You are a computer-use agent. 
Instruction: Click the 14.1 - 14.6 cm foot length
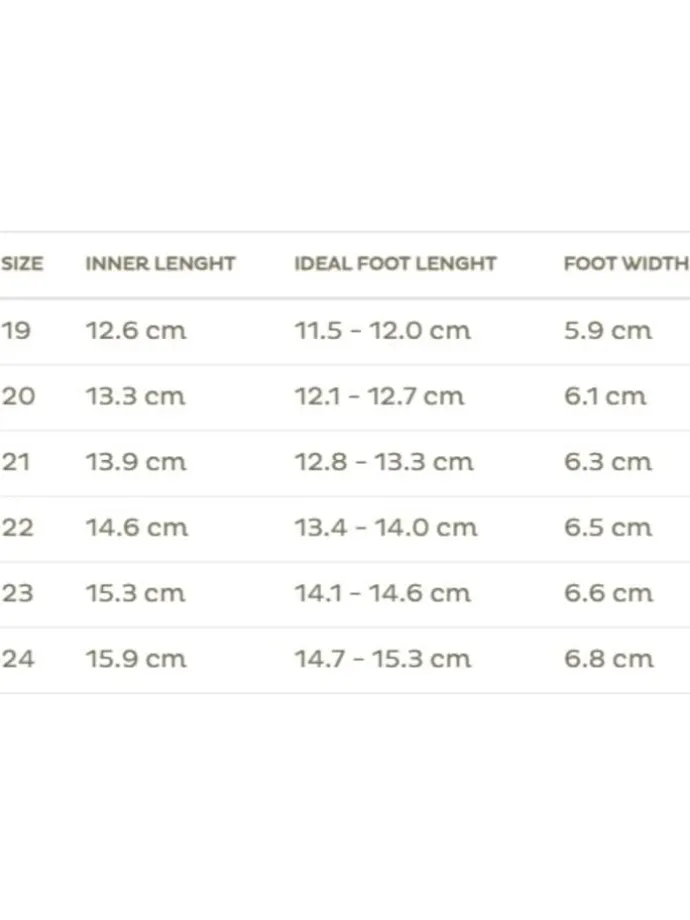point(382,593)
